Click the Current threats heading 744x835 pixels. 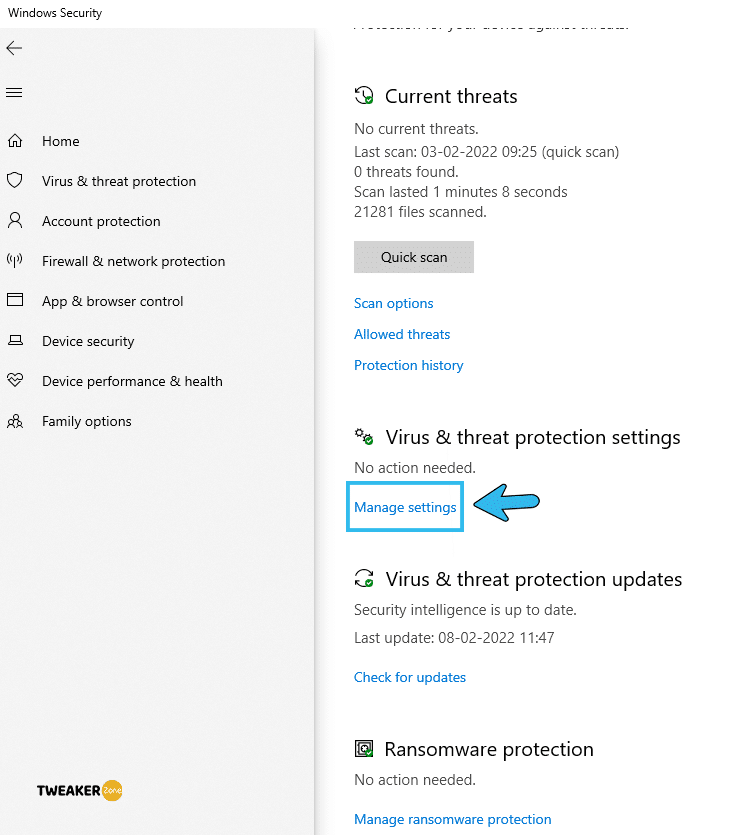pos(451,96)
